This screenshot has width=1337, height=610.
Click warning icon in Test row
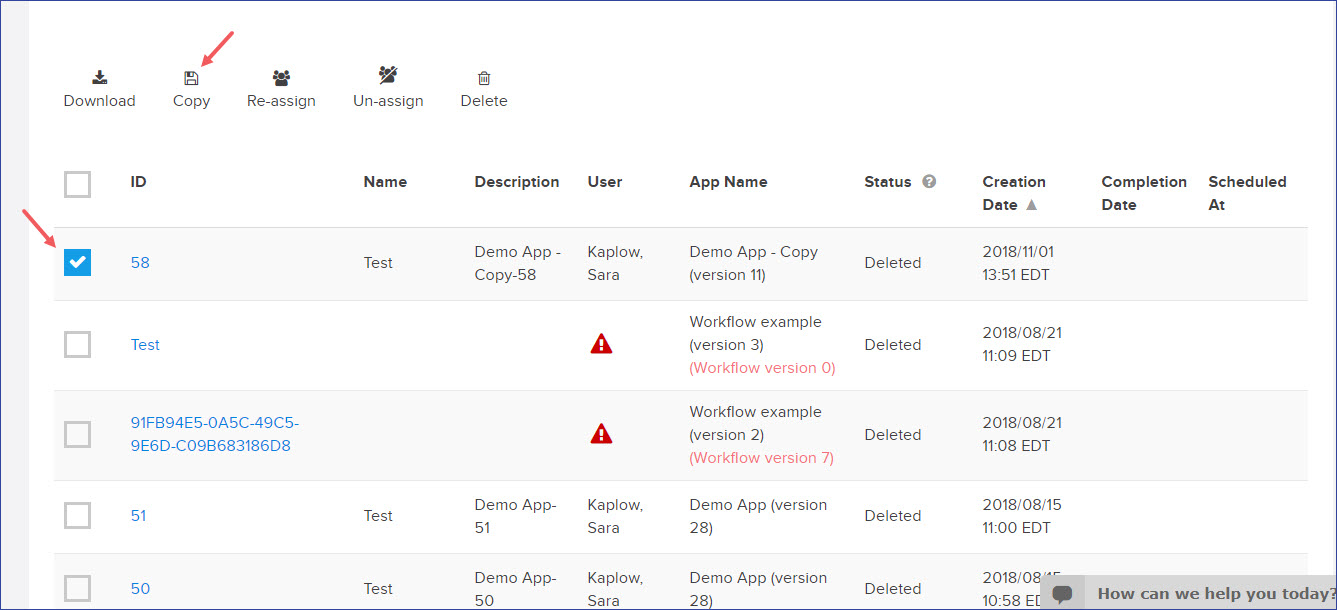(x=601, y=344)
